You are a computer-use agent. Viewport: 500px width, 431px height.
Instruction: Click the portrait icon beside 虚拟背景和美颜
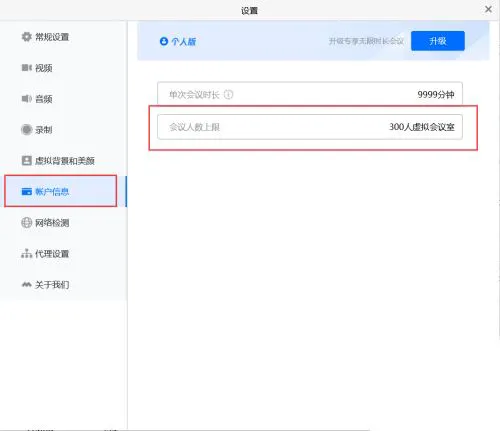tap(27, 161)
